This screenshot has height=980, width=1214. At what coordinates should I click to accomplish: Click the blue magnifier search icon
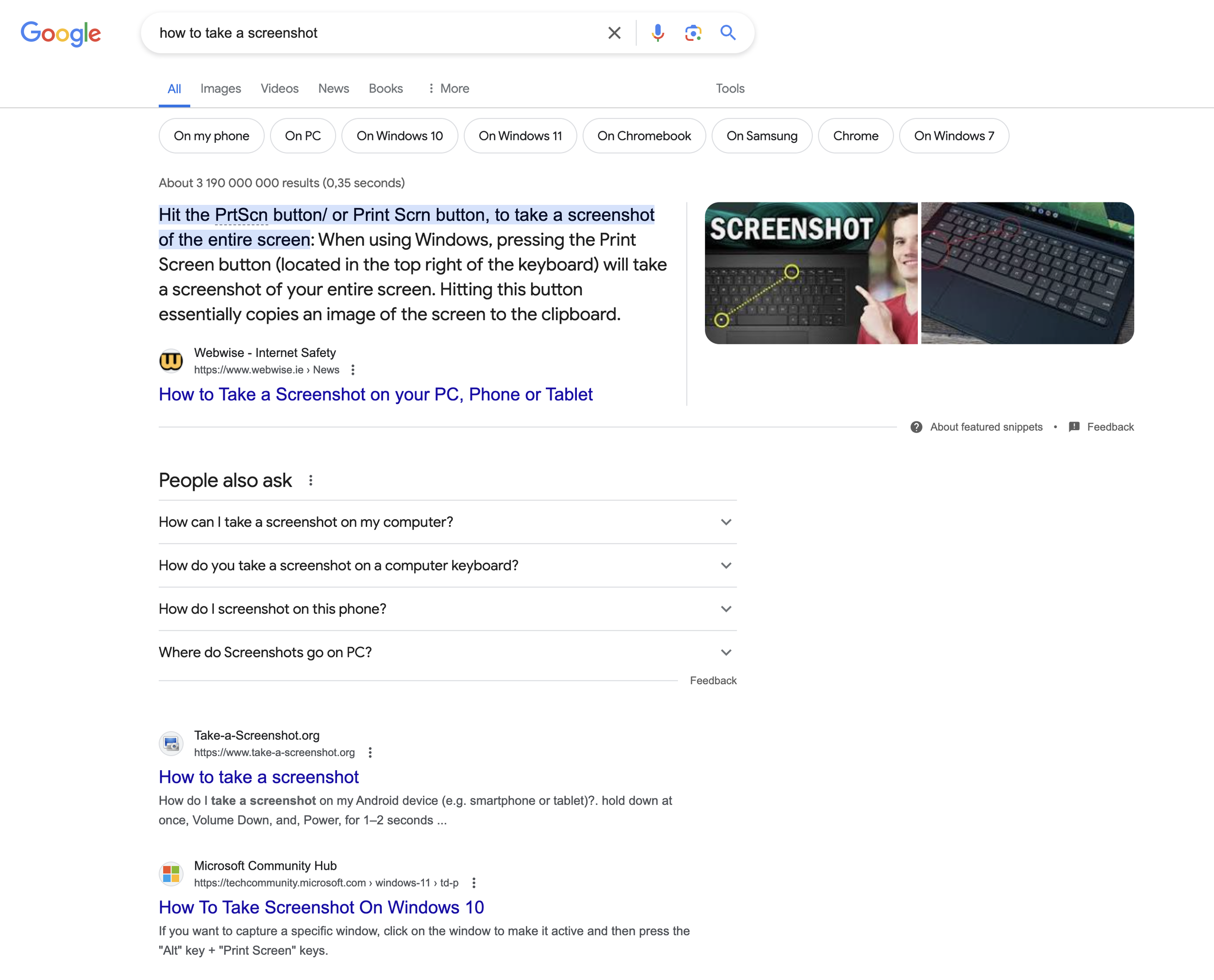(728, 33)
